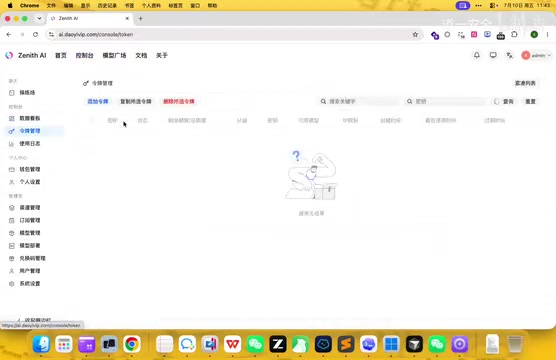View site information icon in address bar

52,34
